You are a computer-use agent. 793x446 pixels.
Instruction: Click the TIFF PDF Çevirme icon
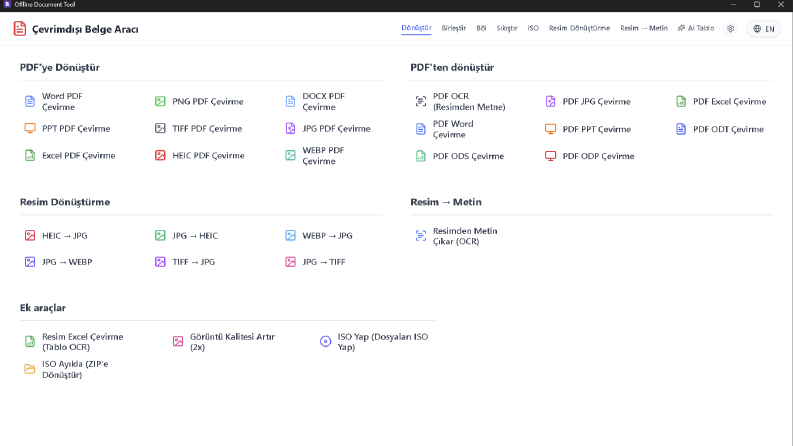pyautogui.click(x=160, y=128)
